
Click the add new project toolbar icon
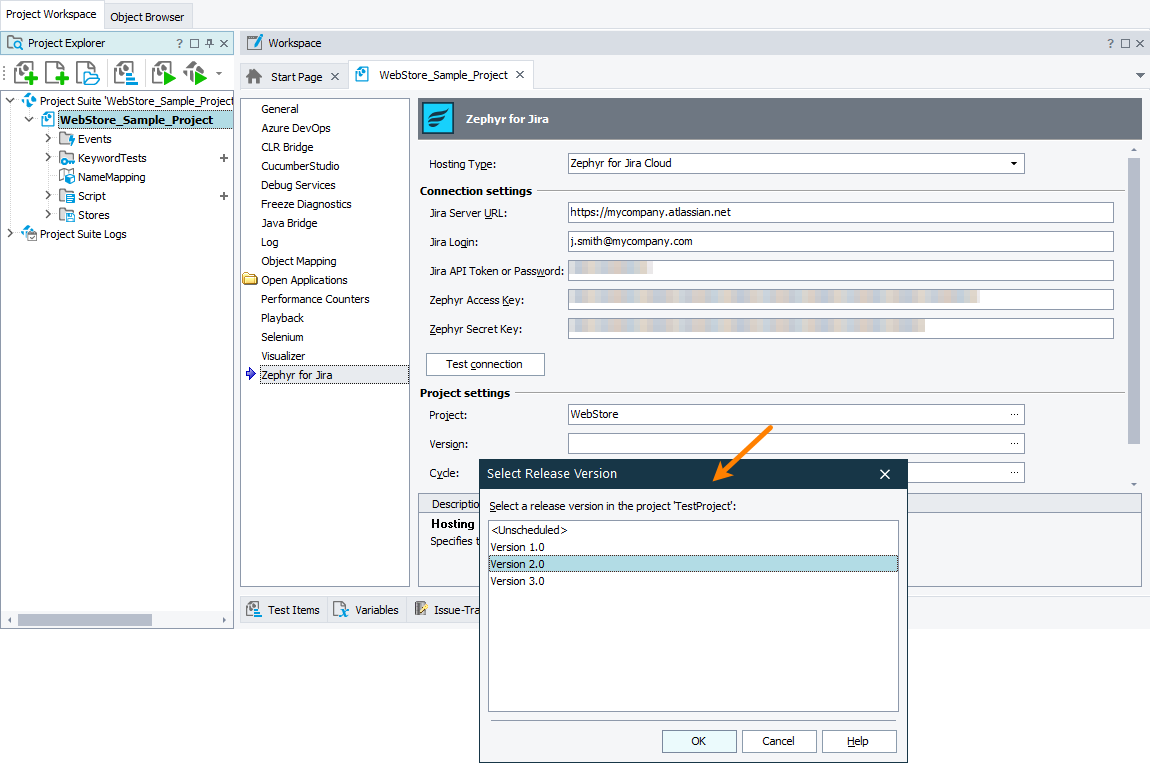[25, 73]
